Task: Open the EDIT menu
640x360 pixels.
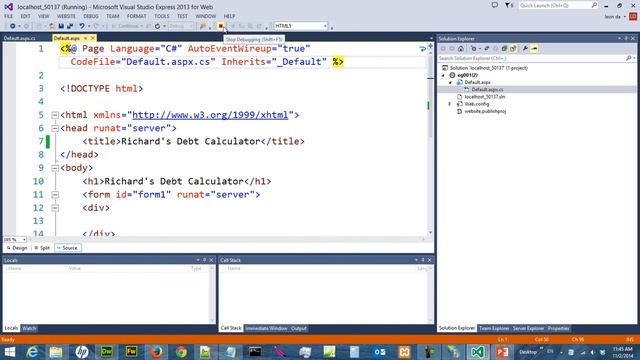Action: [x=25, y=16]
